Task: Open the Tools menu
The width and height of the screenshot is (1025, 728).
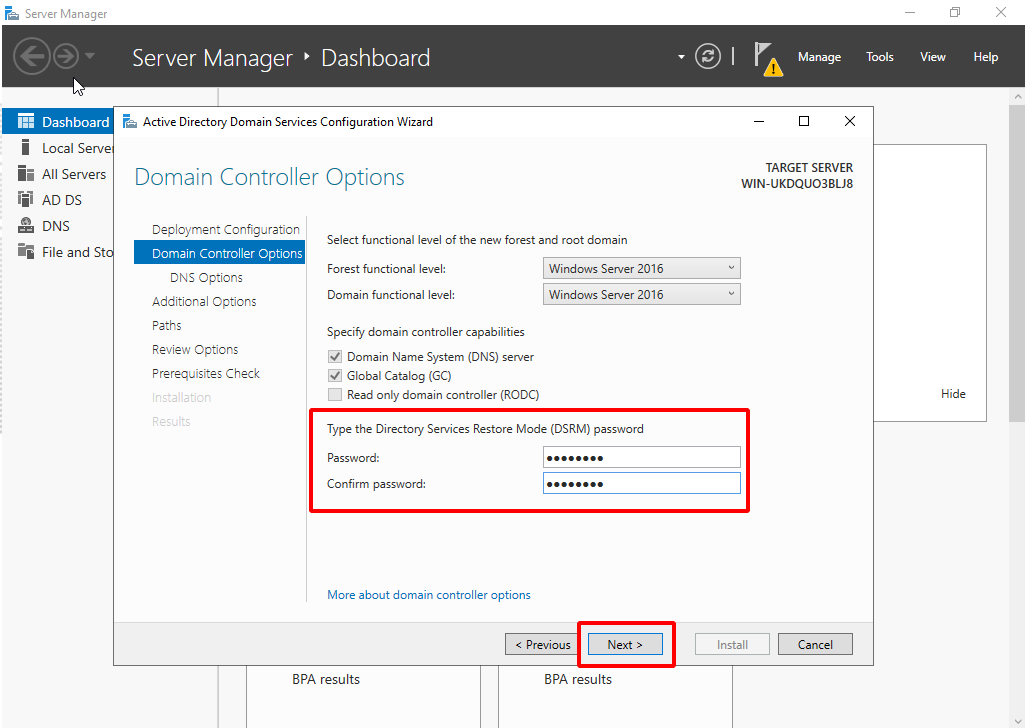Action: [x=879, y=57]
